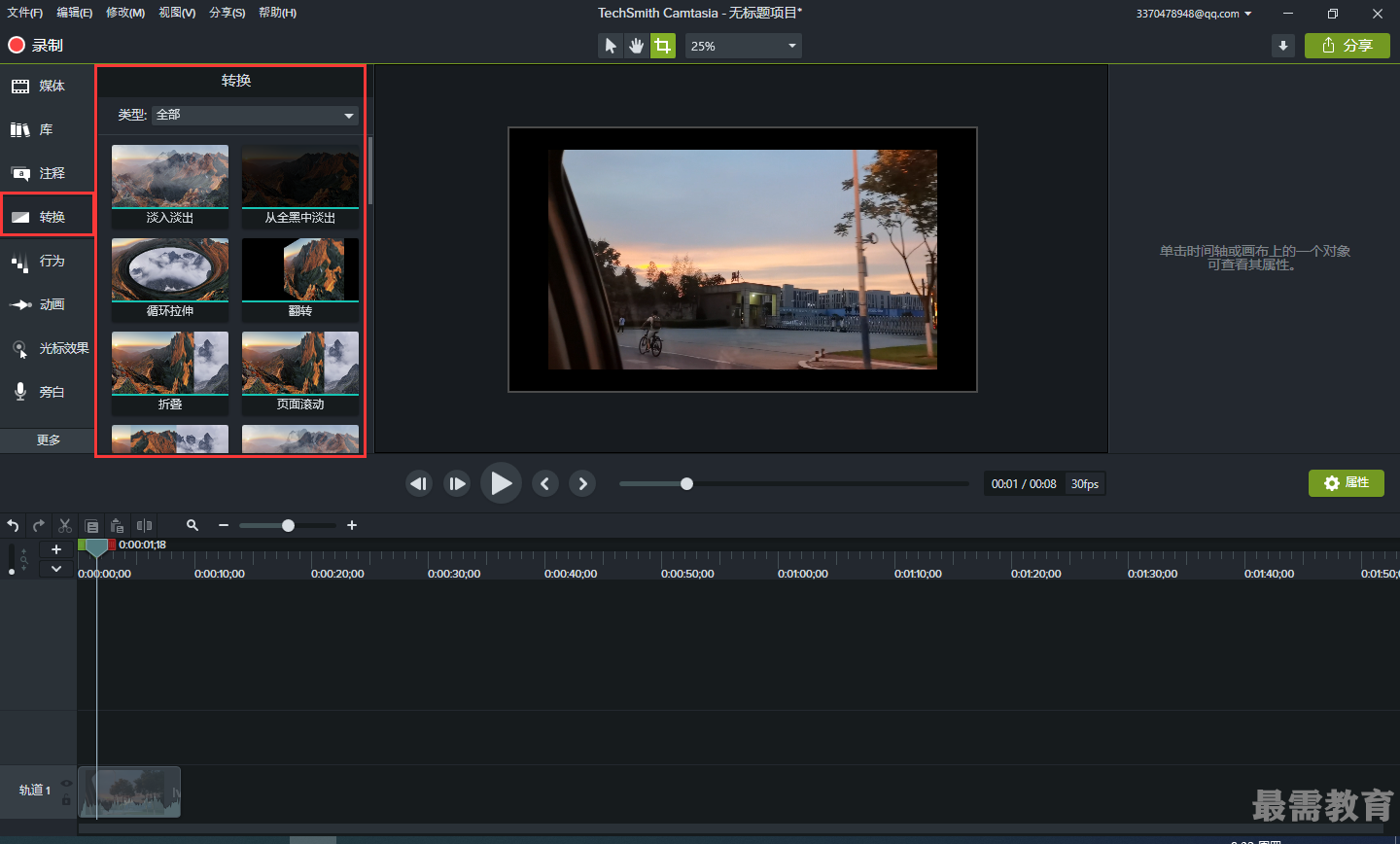Step forward one frame
Viewport: 1400px width, 844px height.
(457, 483)
